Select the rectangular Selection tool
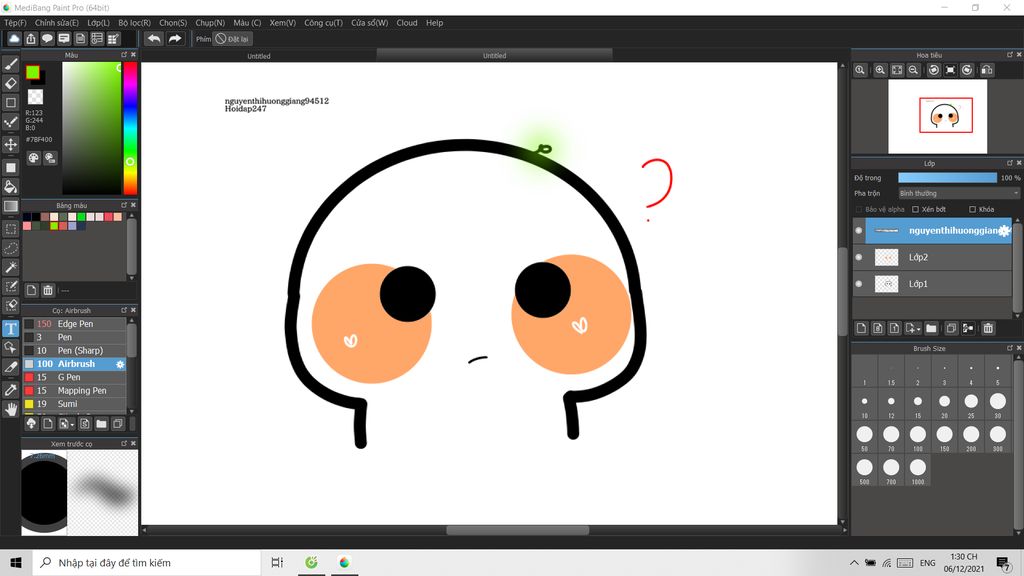 pos(10,229)
